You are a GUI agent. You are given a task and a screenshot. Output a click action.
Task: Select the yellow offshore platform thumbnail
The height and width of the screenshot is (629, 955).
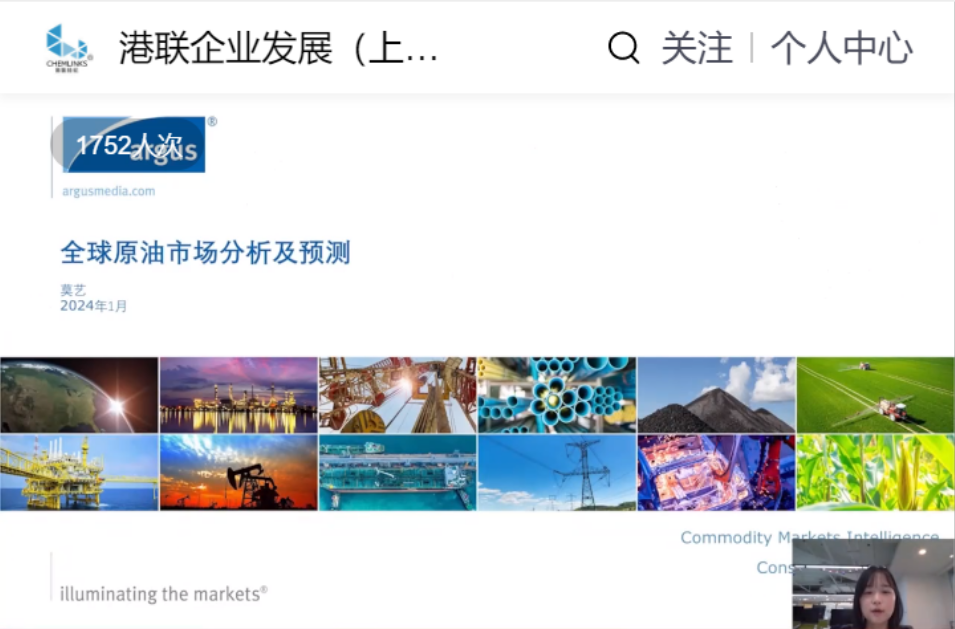tap(79, 473)
